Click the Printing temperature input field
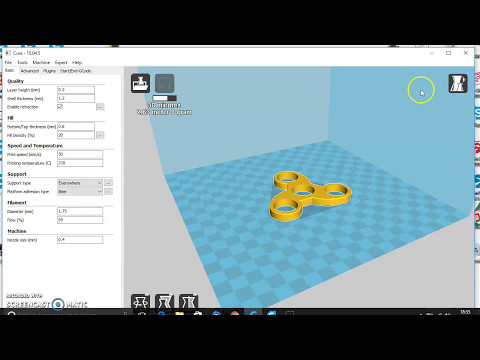Screen dimensions: 480x360 coord(80,163)
